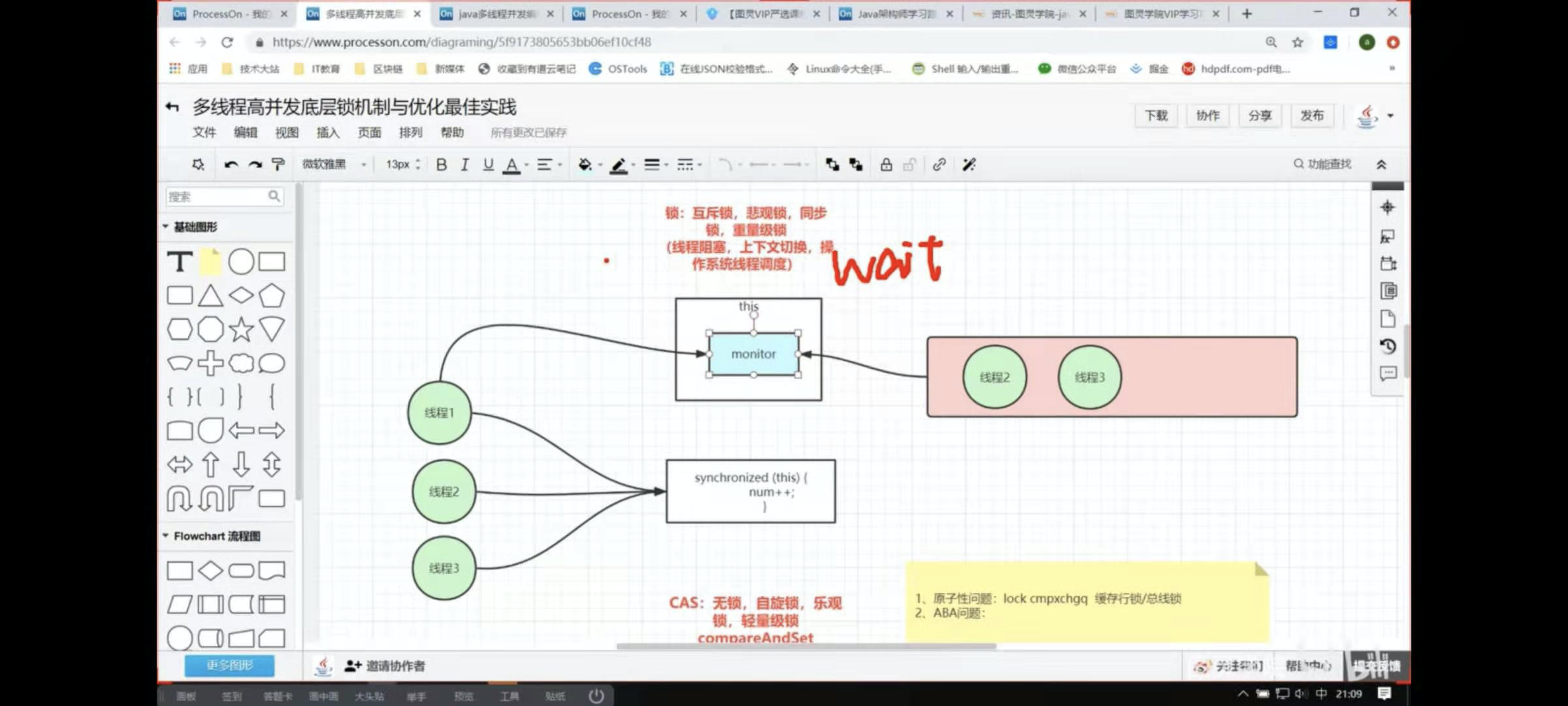
Task: Open the 文件 menu
Action: [x=204, y=133]
